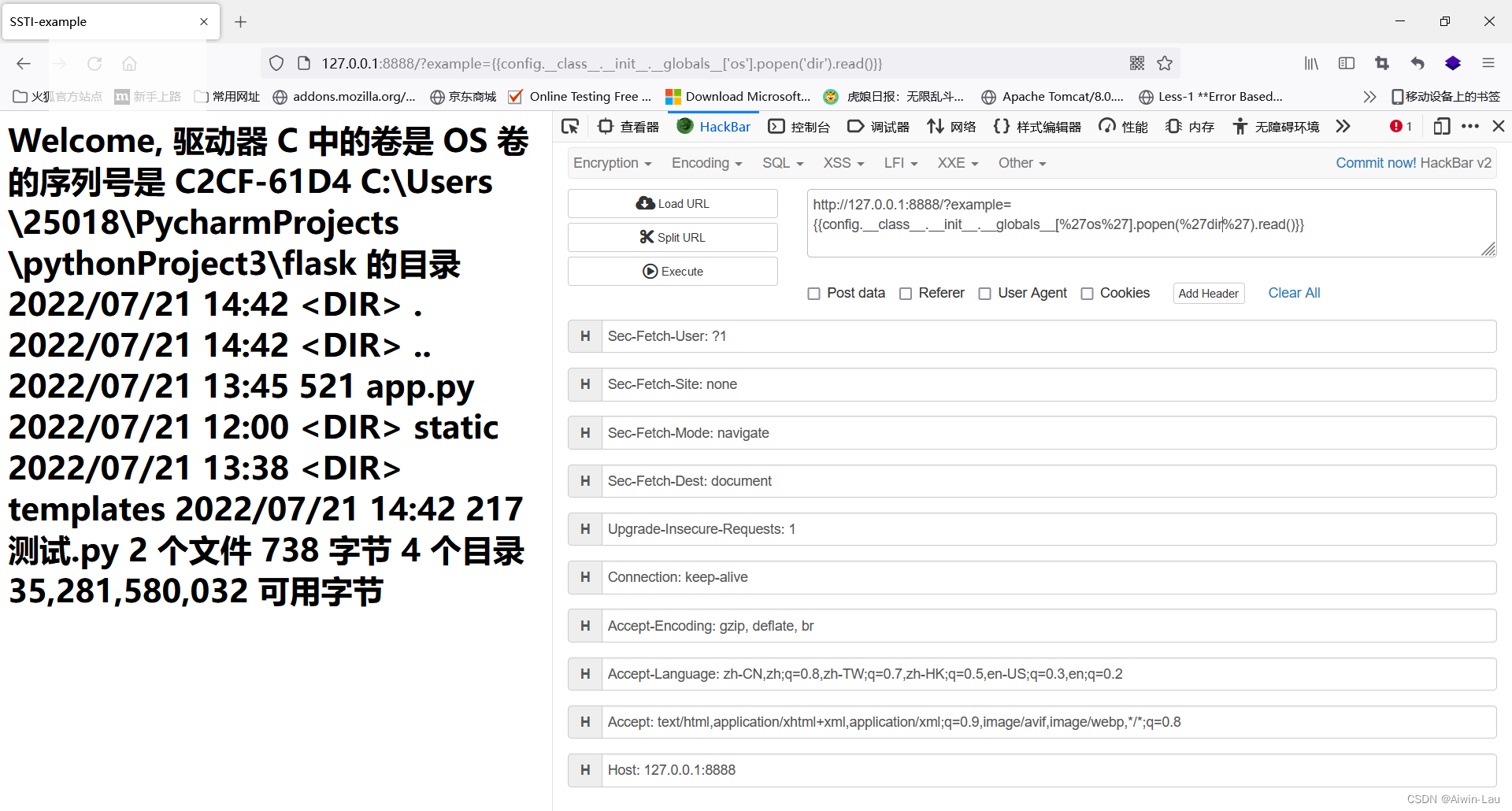
Task: Click the Split URL button
Action: (673, 237)
